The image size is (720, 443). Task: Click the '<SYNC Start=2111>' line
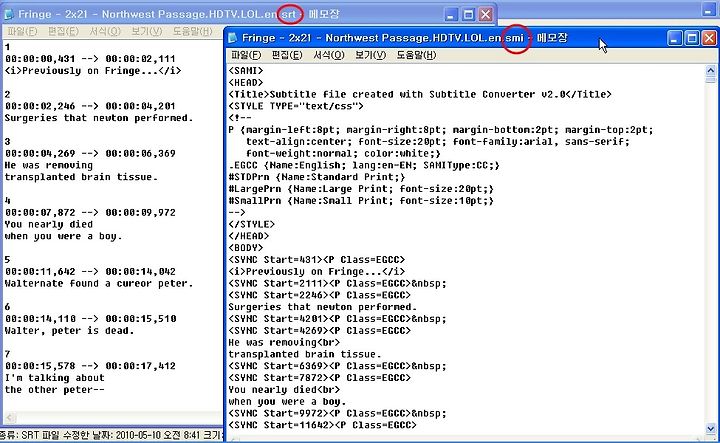click(337, 283)
